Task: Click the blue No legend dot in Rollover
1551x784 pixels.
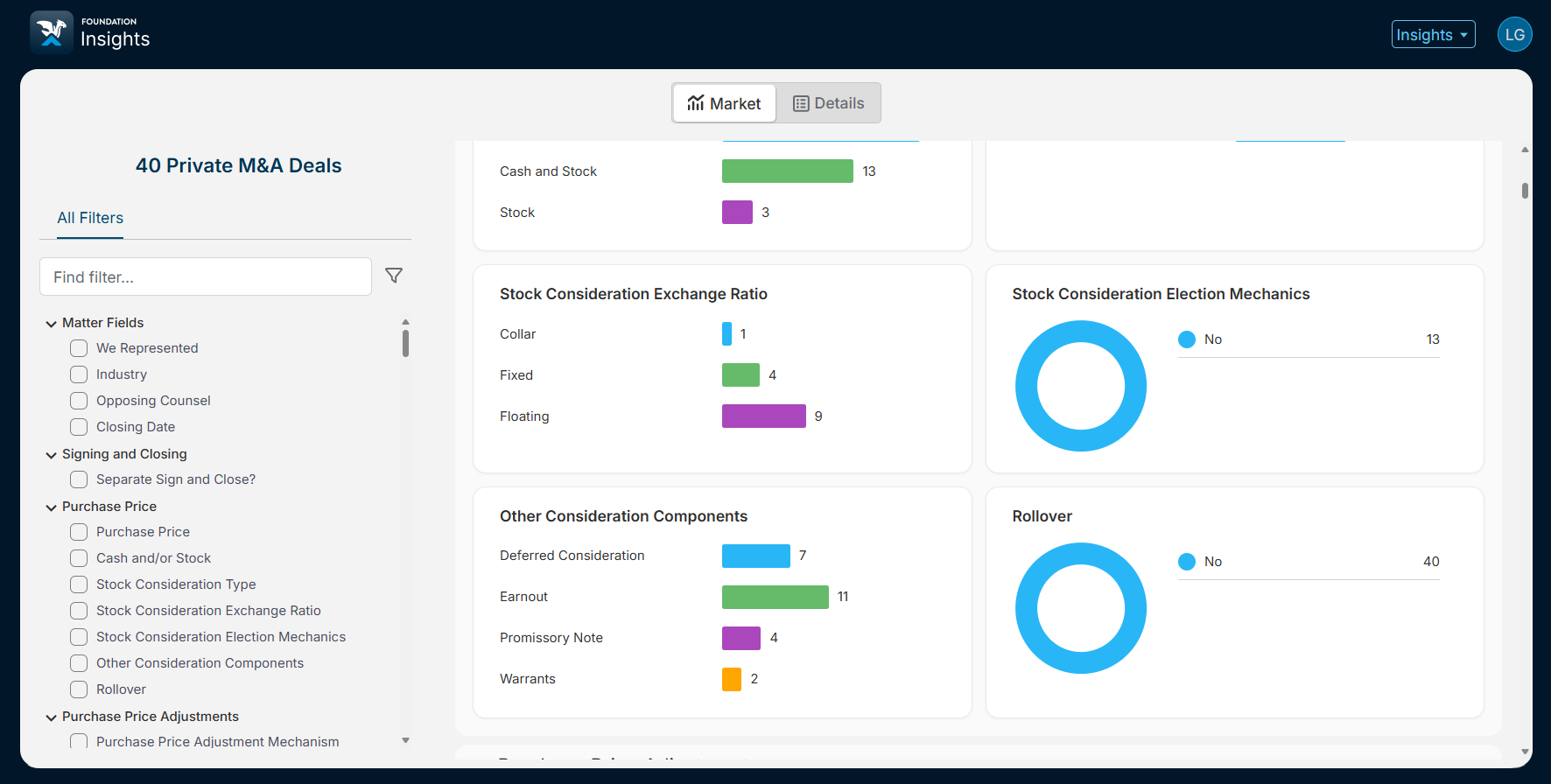Action: pos(1187,562)
